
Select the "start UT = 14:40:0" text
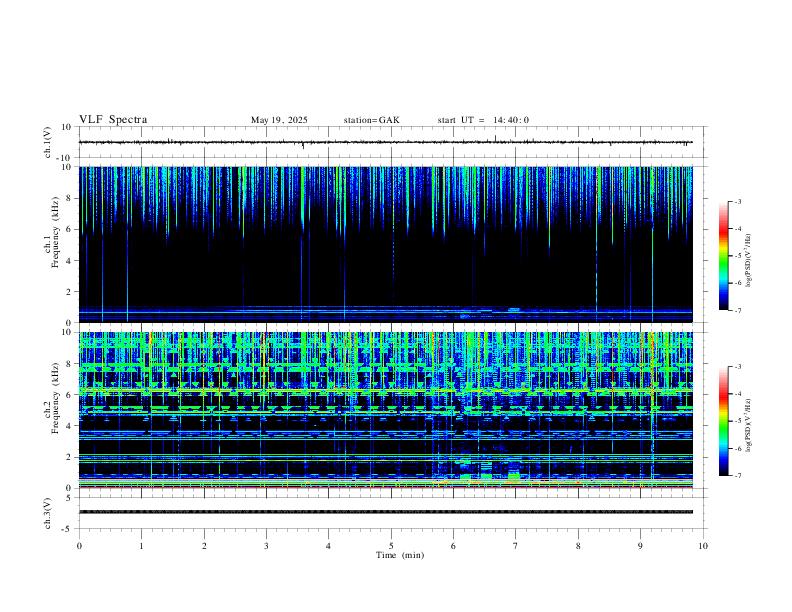tap(483, 120)
